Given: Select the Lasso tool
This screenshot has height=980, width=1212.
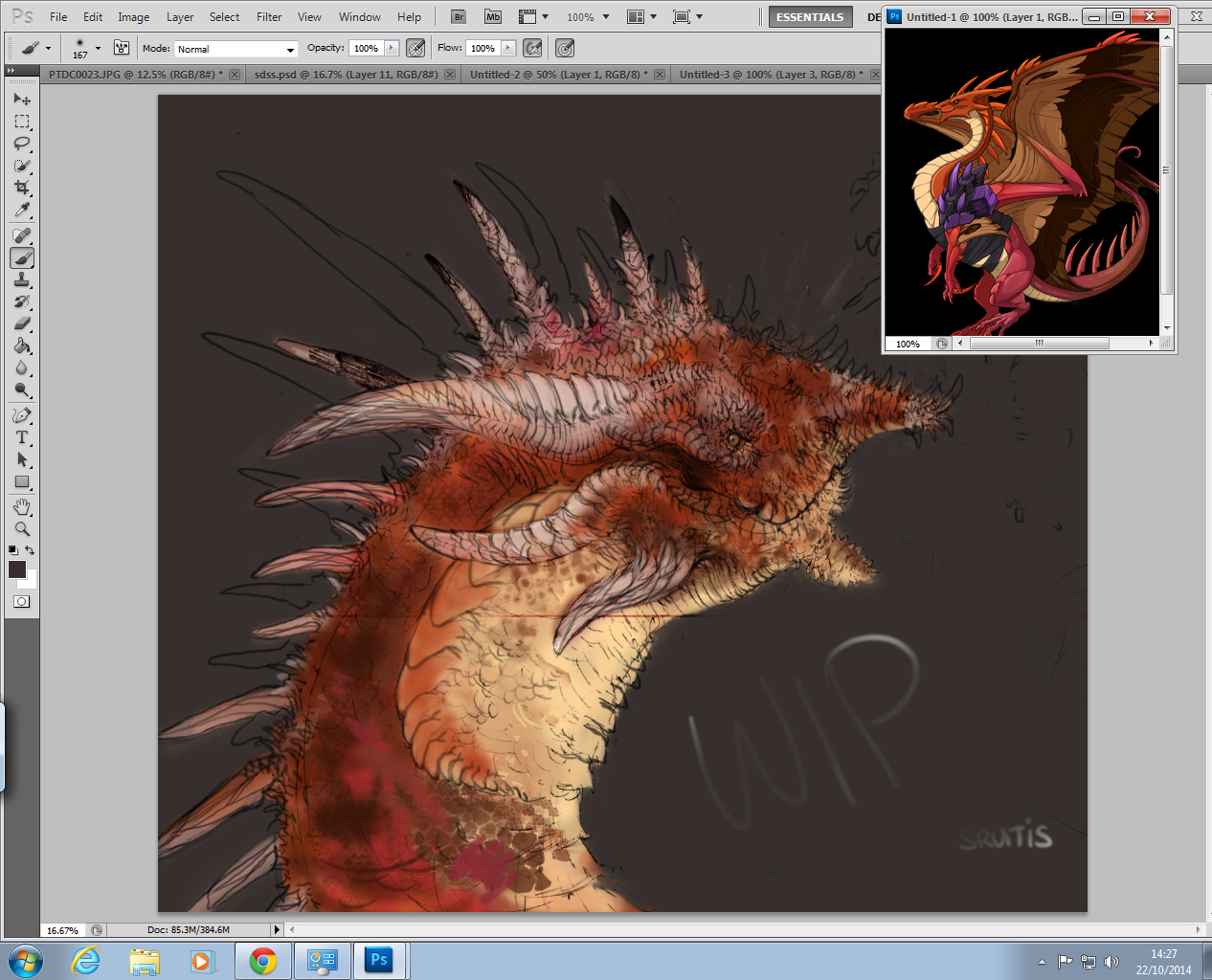Looking at the screenshot, I should point(22,144).
